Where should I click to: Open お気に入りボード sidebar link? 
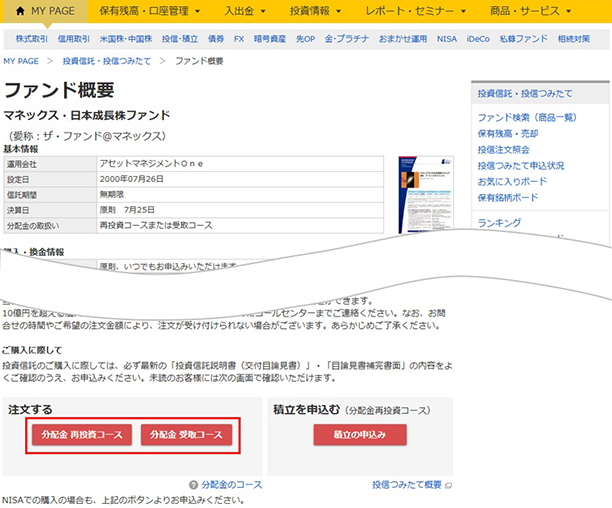click(512, 181)
